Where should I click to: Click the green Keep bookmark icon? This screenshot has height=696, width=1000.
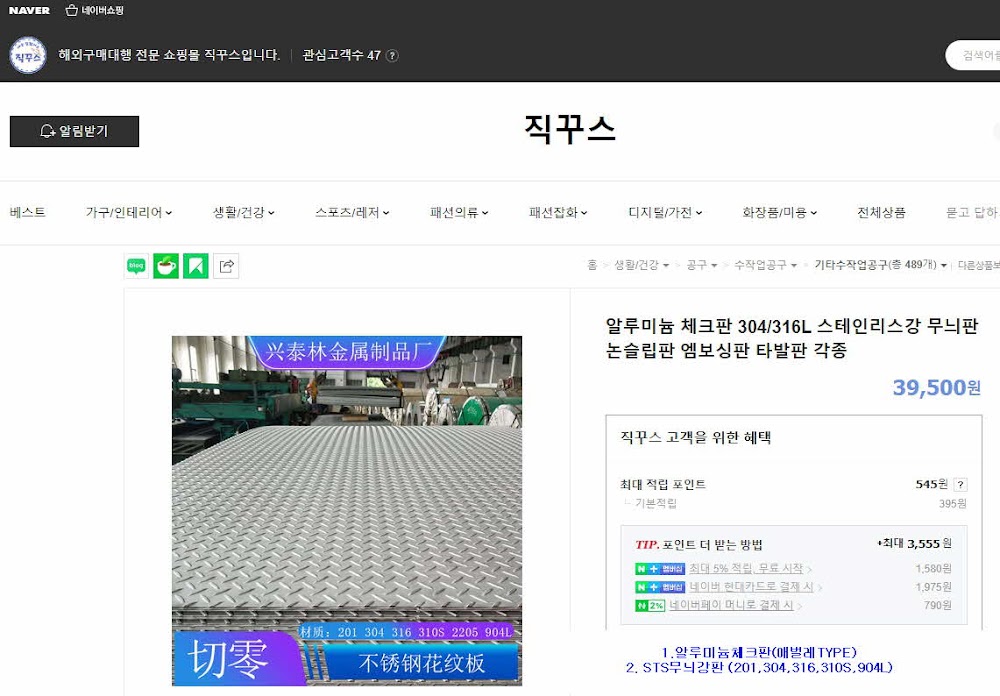(x=196, y=265)
